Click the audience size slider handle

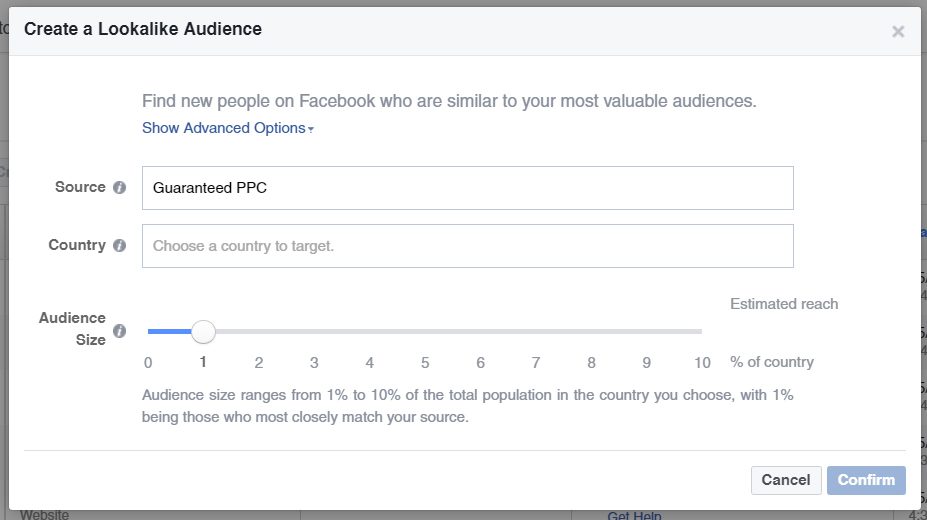tap(203, 332)
